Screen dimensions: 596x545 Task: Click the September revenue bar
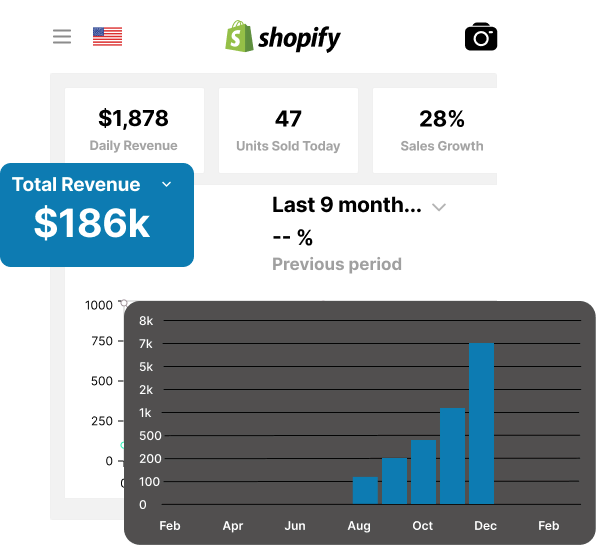[395, 481]
